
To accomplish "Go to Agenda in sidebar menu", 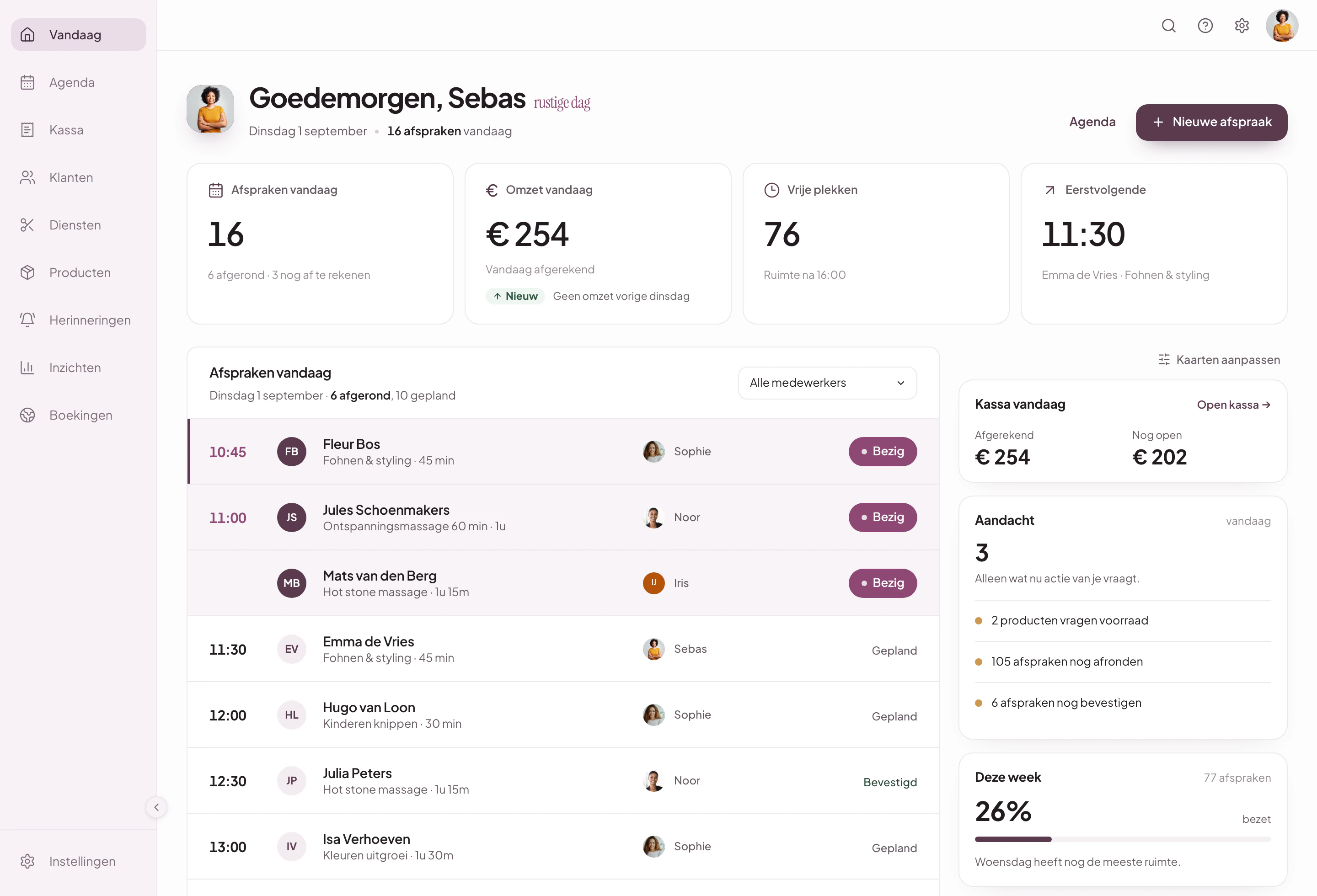I will pyautogui.click(x=78, y=82).
